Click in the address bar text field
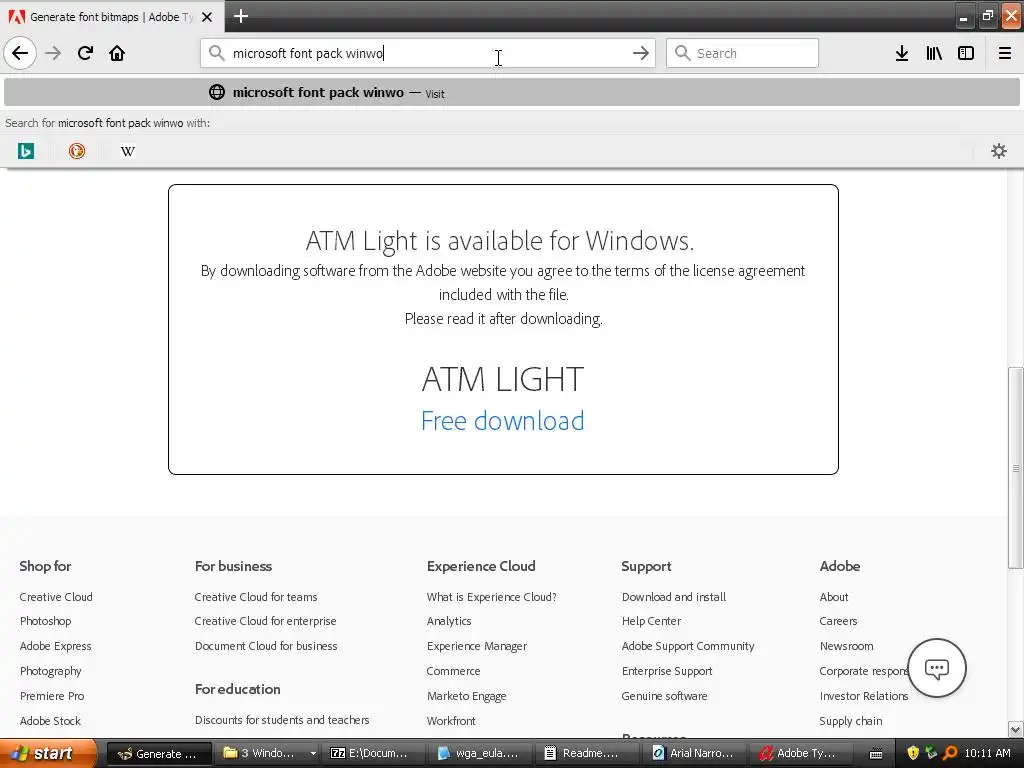 [x=428, y=53]
